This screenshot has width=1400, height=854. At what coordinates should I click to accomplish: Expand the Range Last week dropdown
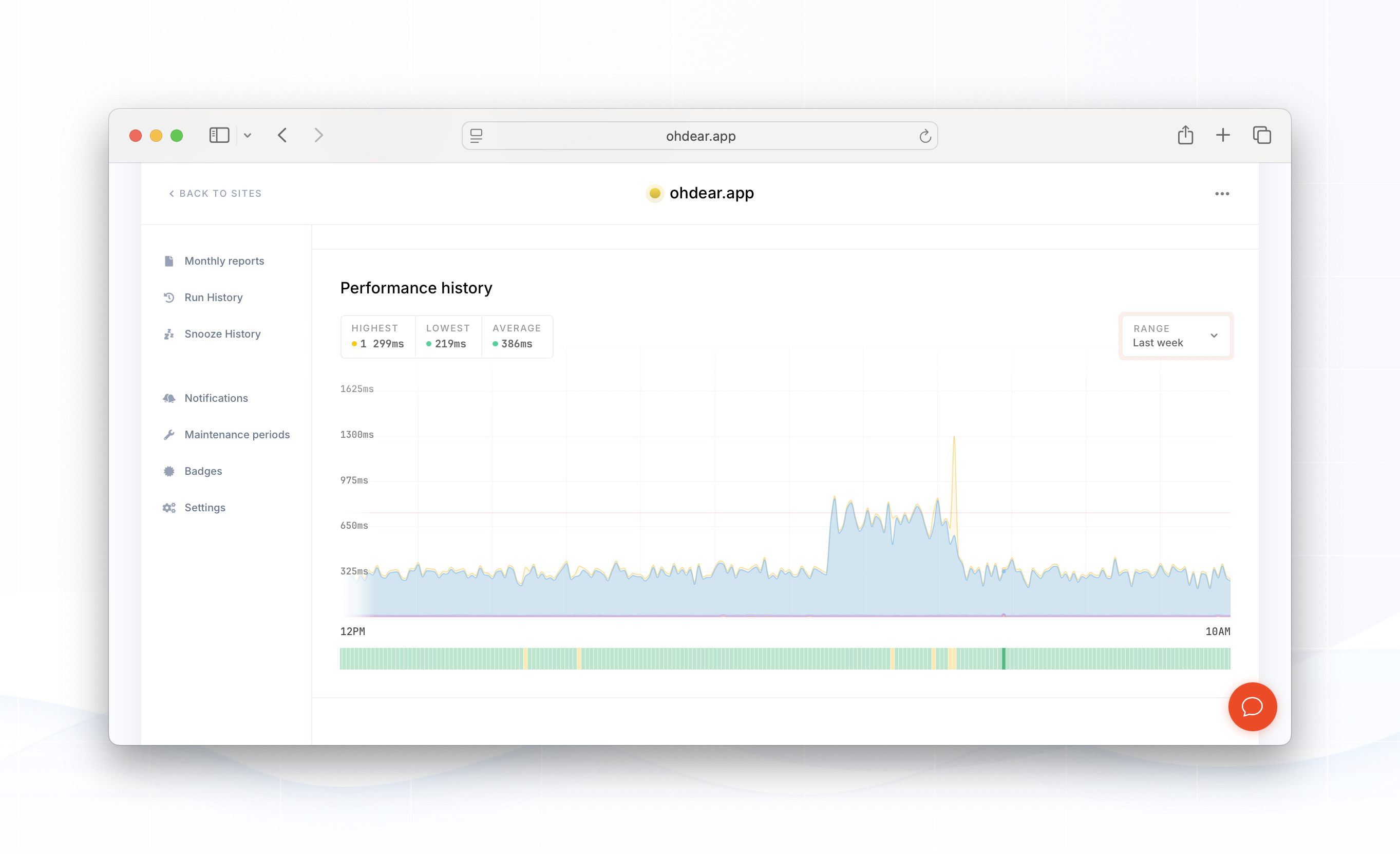tap(1176, 336)
